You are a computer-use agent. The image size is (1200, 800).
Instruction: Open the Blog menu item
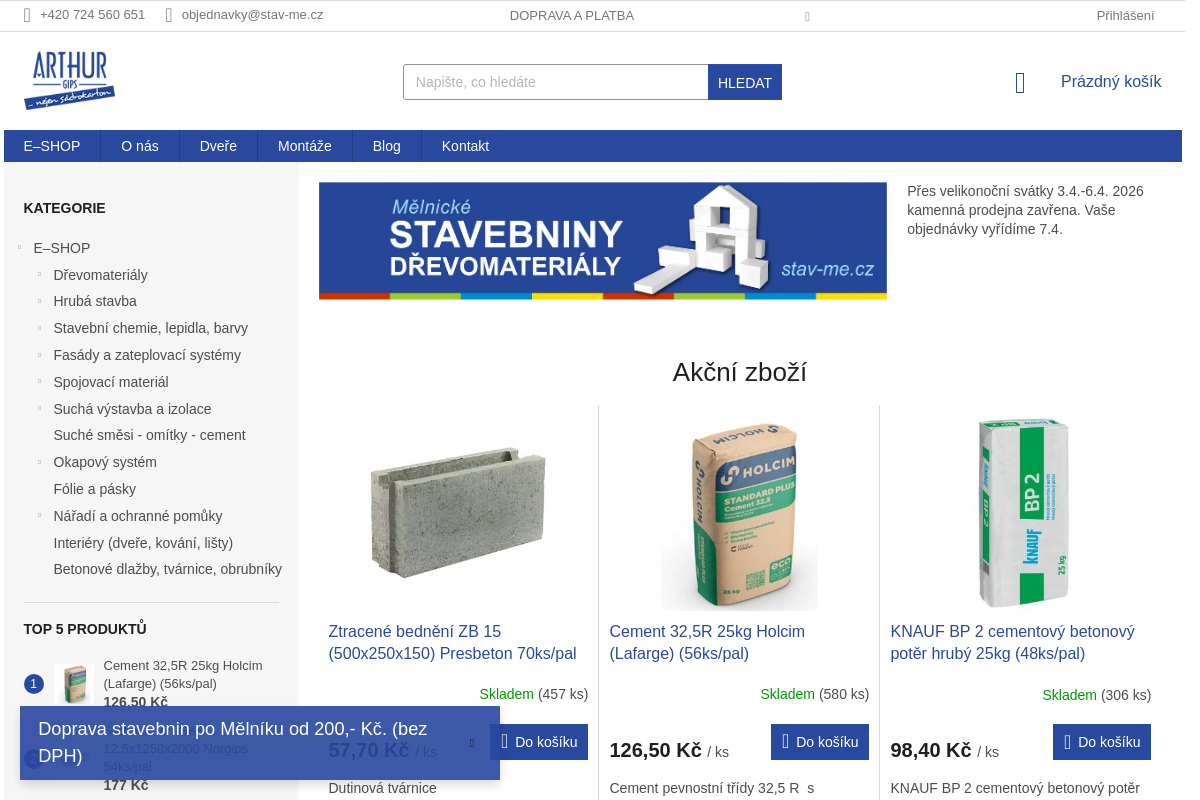tap(387, 146)
